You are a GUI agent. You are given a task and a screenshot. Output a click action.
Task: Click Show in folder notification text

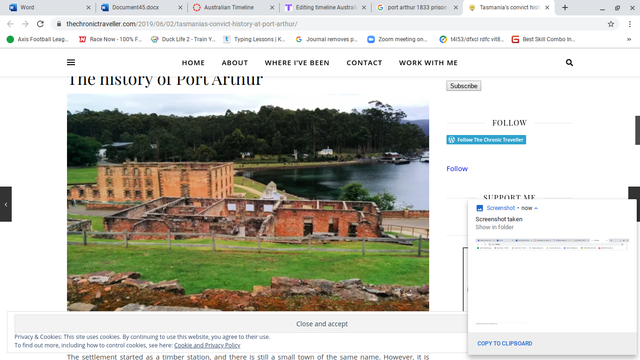495,227
